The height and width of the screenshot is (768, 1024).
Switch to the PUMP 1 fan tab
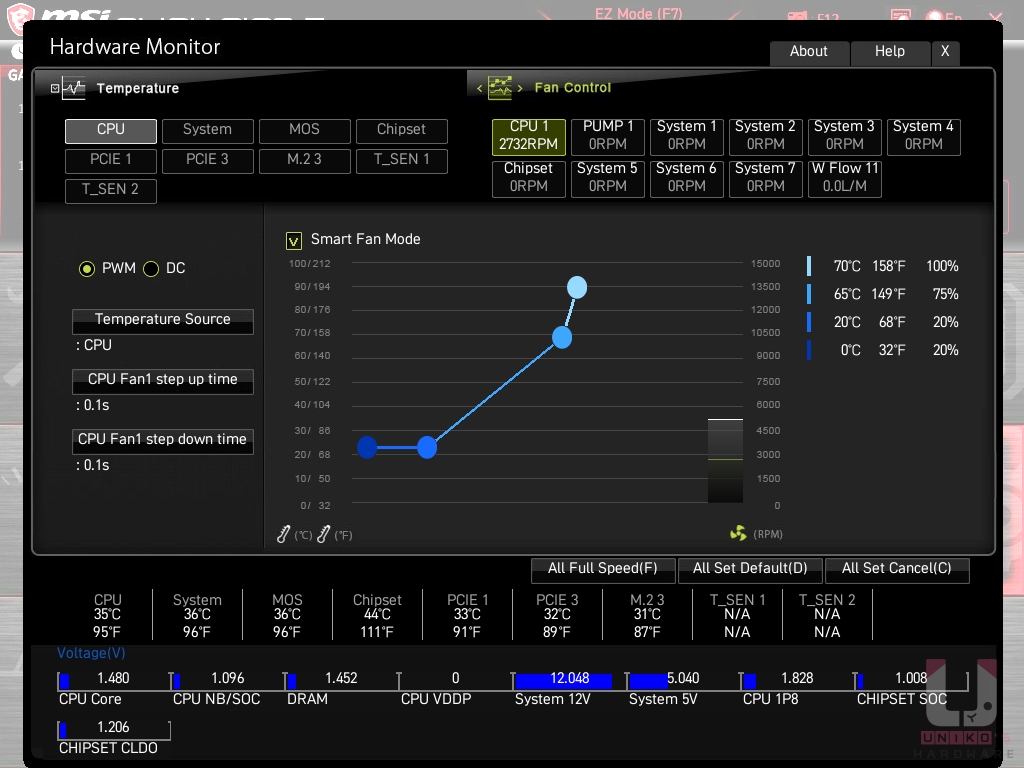tap(608, 136)
